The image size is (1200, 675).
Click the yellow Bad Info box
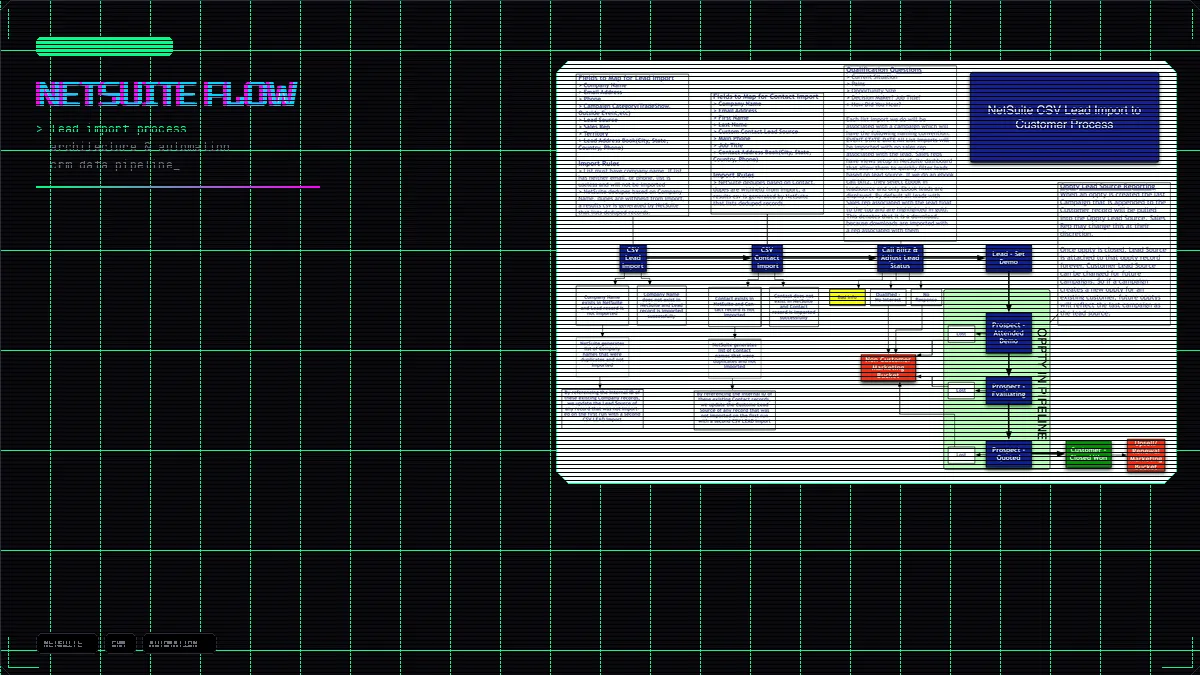[x=847, y=297]
